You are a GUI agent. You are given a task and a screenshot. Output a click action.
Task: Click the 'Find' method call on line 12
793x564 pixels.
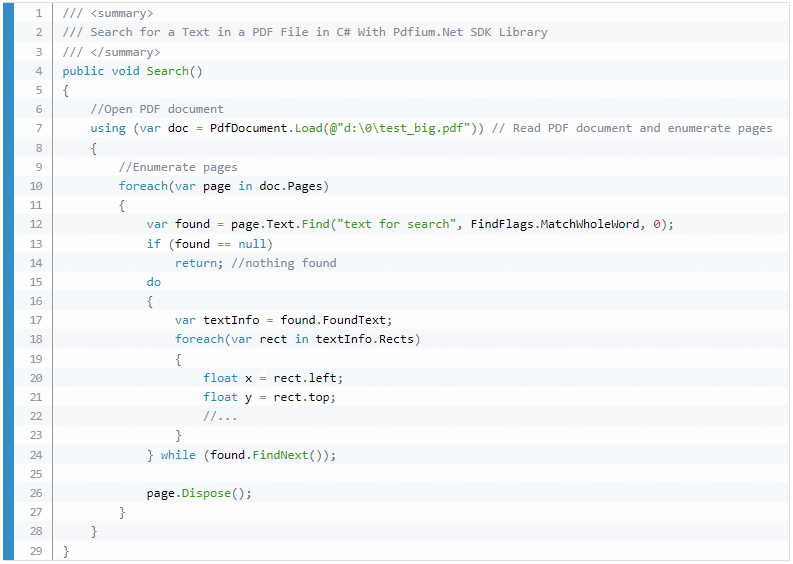(316, 225)
